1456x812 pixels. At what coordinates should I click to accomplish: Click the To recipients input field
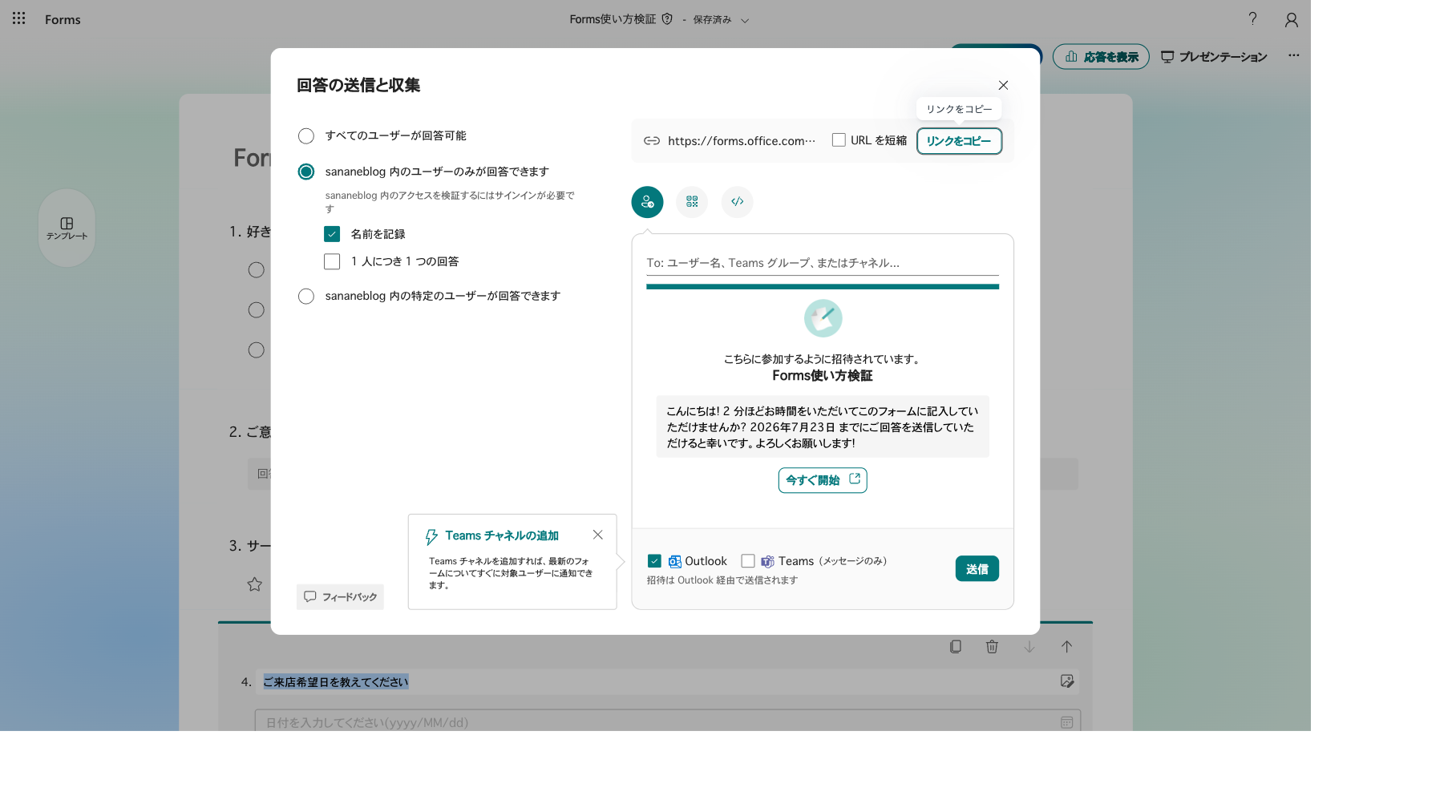[x=823, y=263]
